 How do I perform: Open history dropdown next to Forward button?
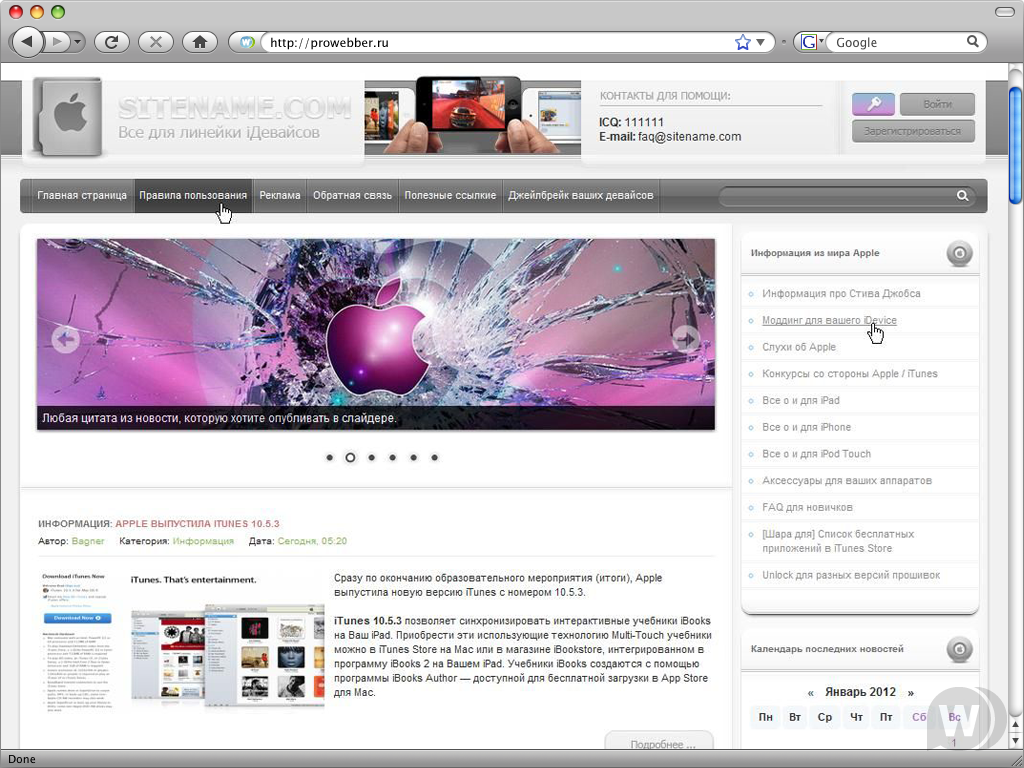78,42
